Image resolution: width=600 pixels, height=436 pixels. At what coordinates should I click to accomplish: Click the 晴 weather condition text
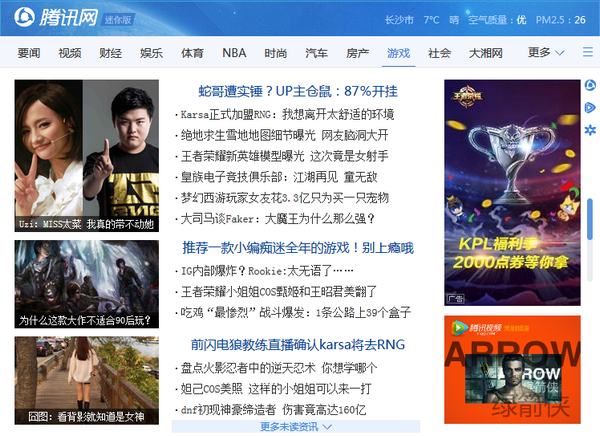click(454, 20)
